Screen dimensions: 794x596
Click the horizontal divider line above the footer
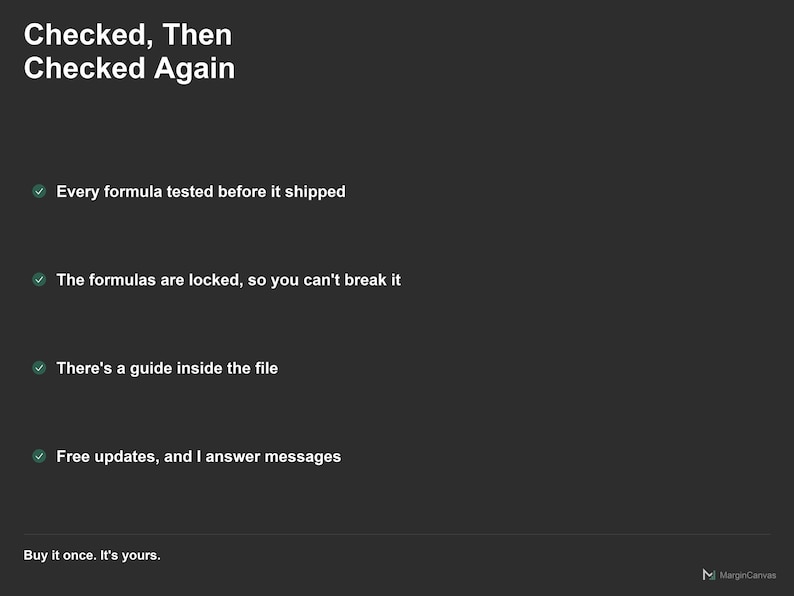[x=397, y=534]
